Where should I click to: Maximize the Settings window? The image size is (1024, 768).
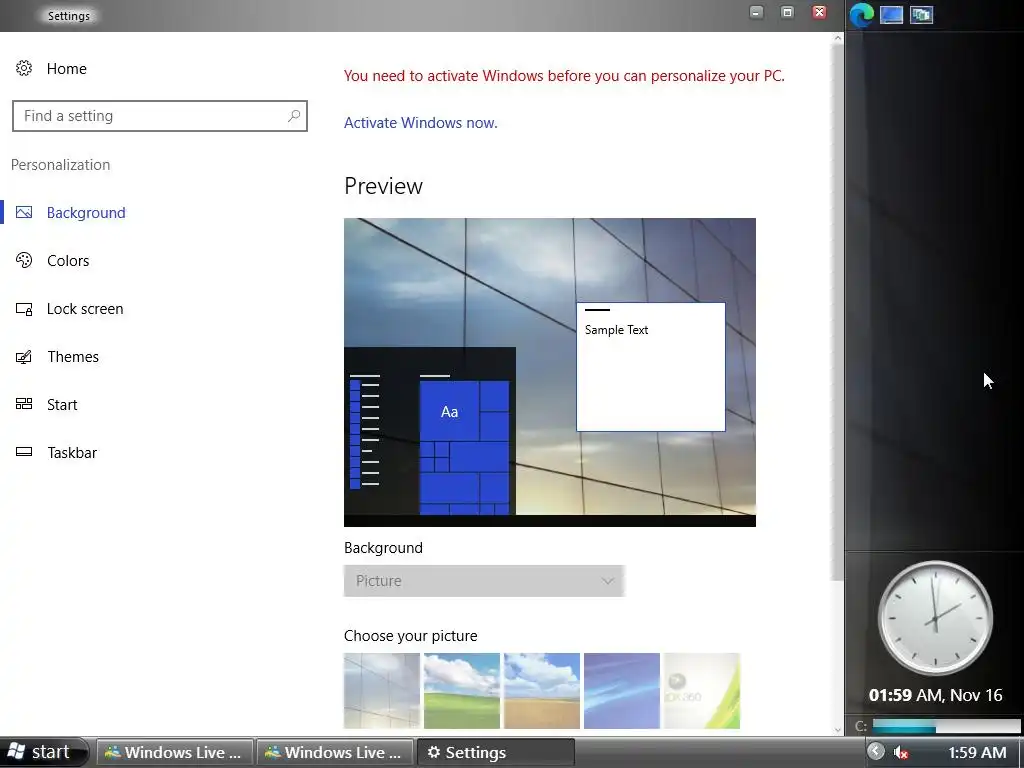[x=788, y=12]
